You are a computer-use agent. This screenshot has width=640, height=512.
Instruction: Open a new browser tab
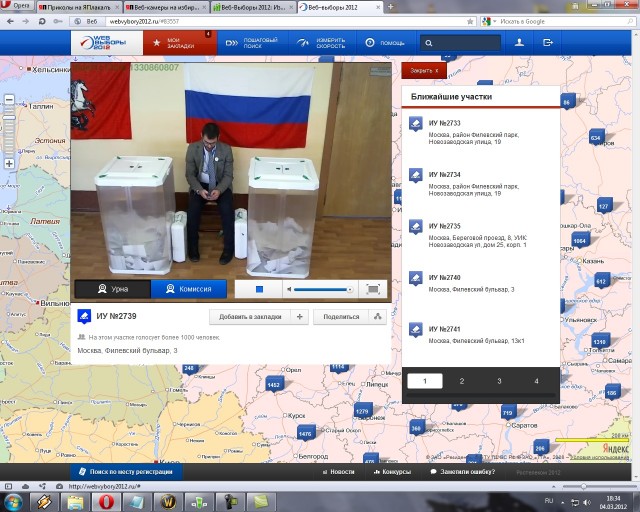390,7
